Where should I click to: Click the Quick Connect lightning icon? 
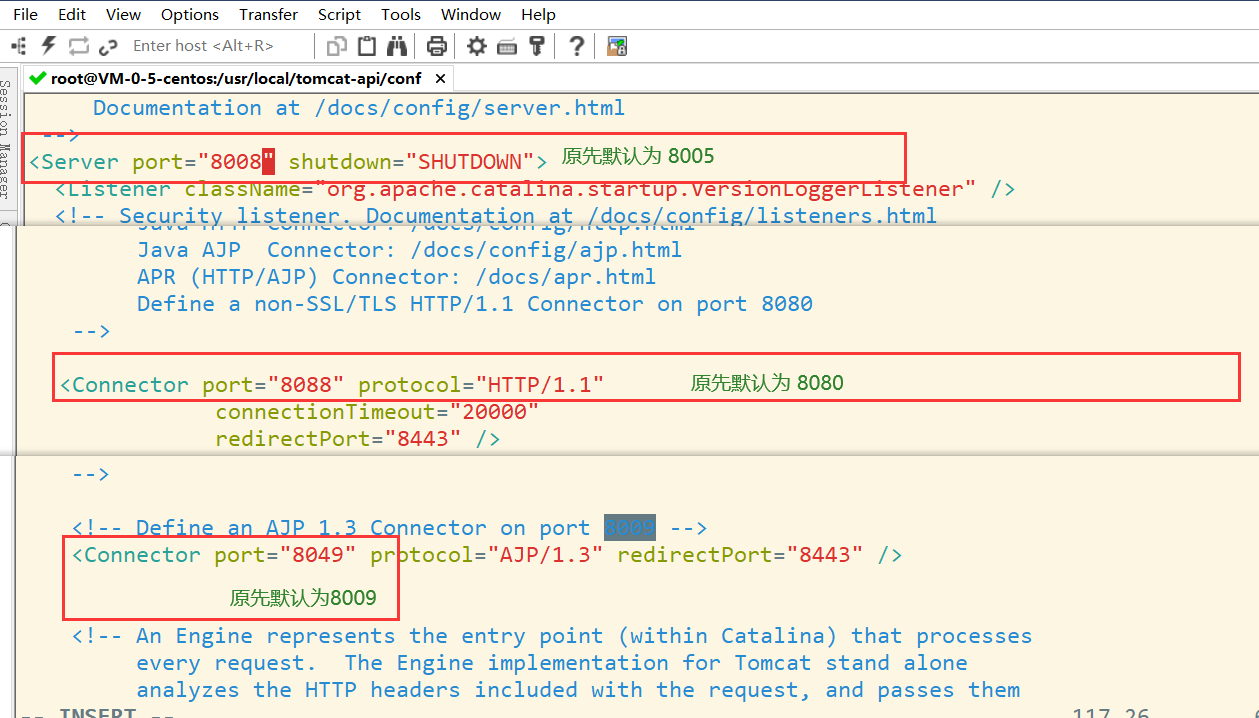click(x=48, y=45)
